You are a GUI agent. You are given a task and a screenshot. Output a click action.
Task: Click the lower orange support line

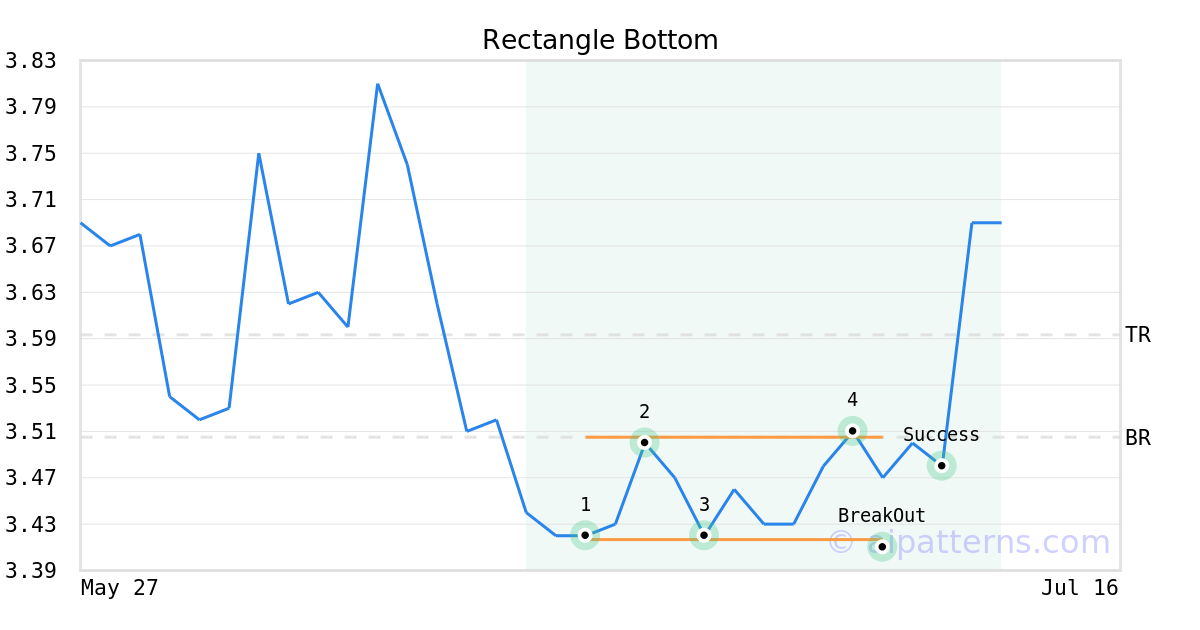click(734, 540)
